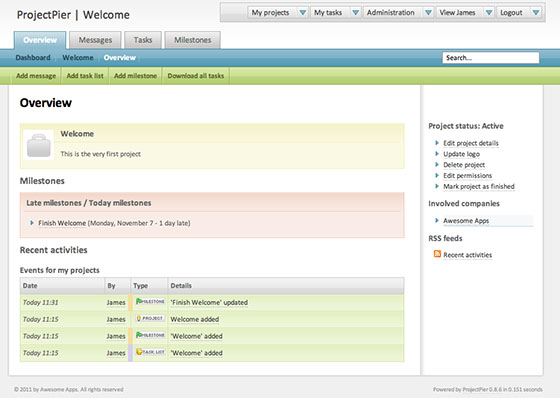Viewport: 560px width, 398px height.
Task: Click milestone flag icon in 'Finish Welcome' updated row
Action: pyautogui.click(x=139, y=301)
